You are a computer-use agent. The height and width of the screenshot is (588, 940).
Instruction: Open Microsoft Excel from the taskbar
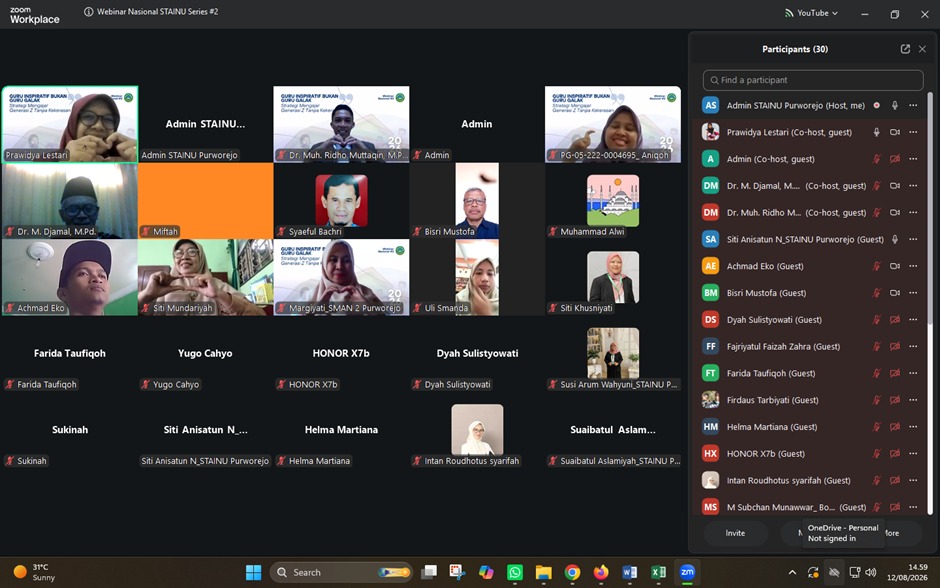[x=659, y=572]
